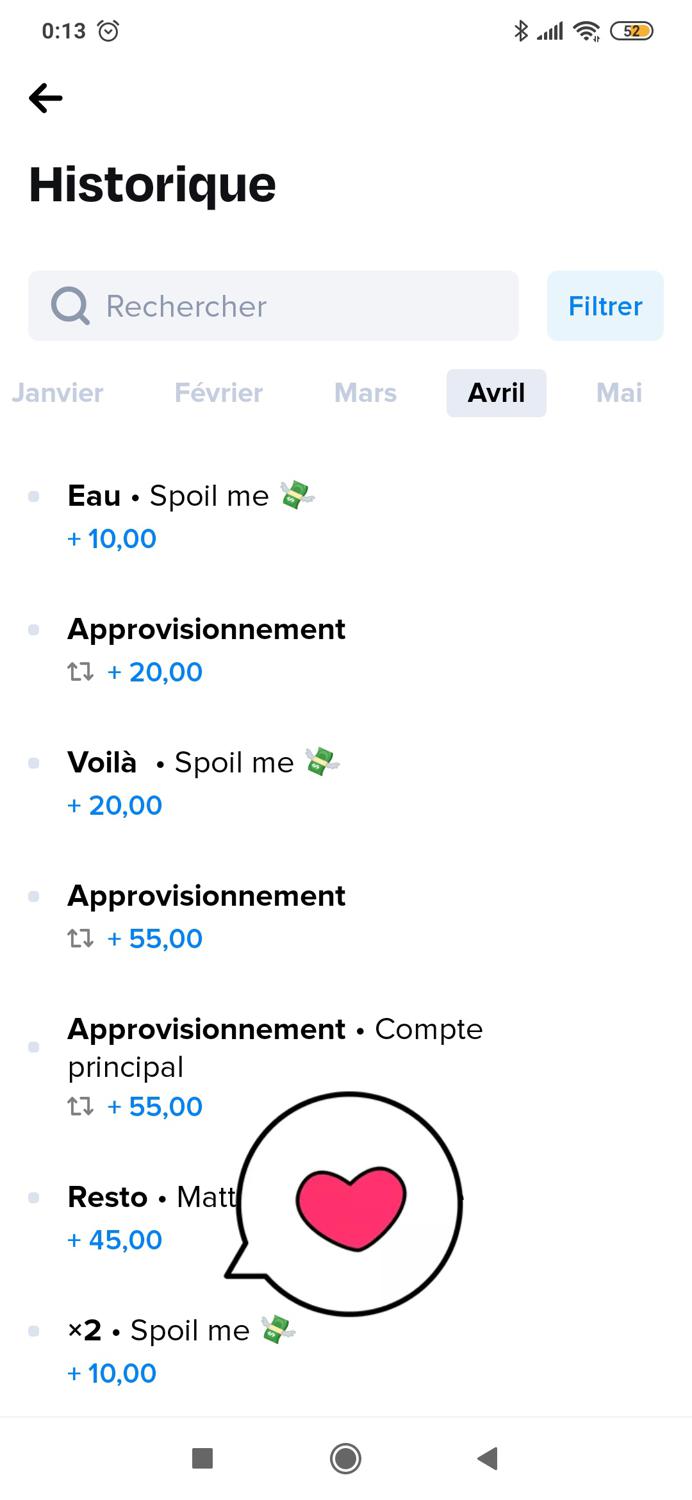The height and width of the screenshot is (1500, 692).
Task: Open the Eau Spoil me transaction
Action: [346, 517]
